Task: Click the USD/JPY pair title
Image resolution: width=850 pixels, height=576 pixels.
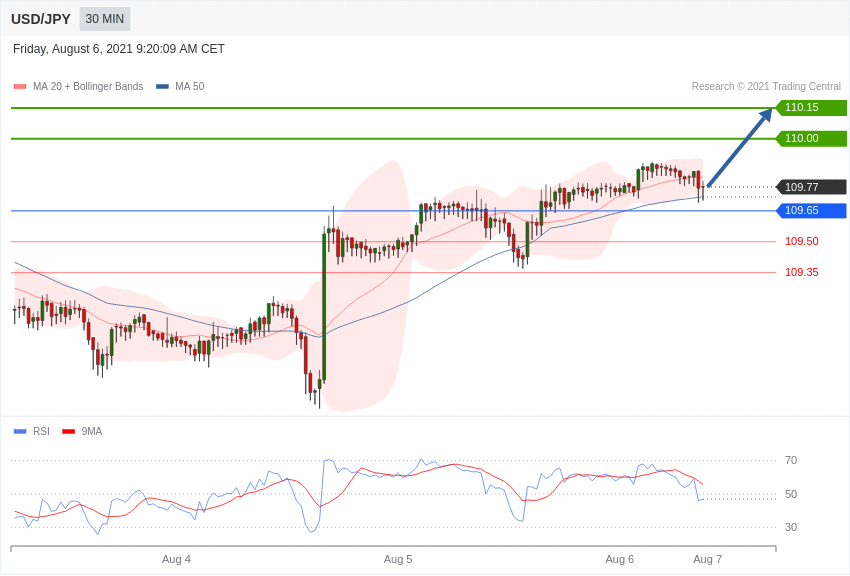Action: click(x=41, y=19)
